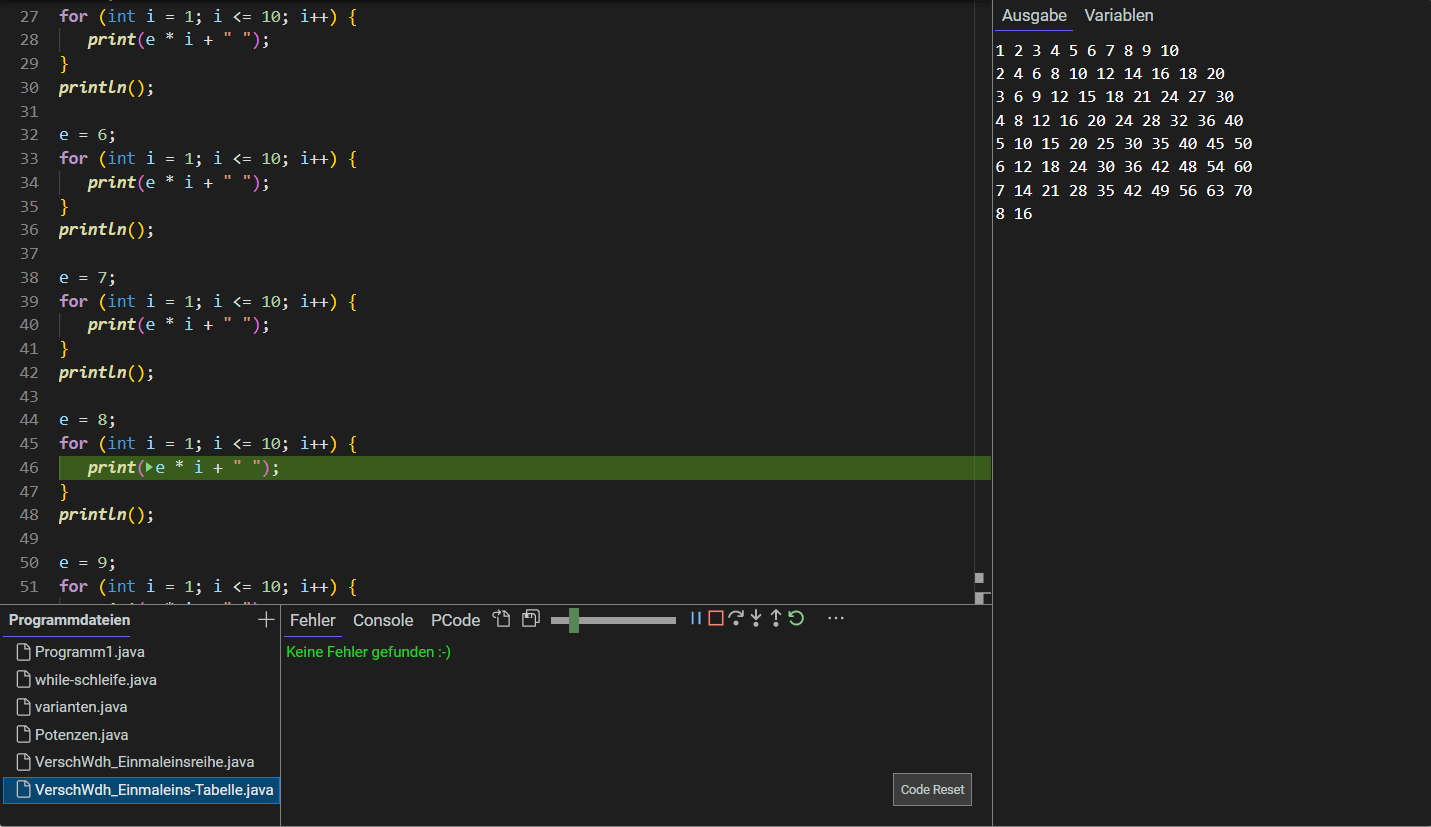Viewport: 1431px width, 827px height.
Task: Click the print statement on line 28
Action: point(179,40)
